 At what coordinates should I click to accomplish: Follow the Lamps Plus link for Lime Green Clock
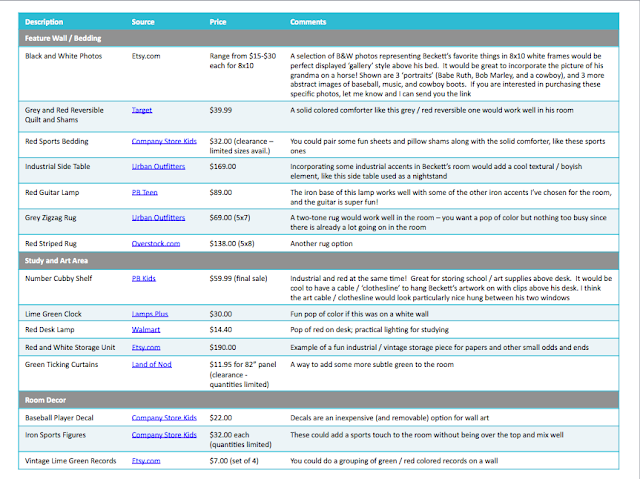pyautogui.click(x=150, y=314)
